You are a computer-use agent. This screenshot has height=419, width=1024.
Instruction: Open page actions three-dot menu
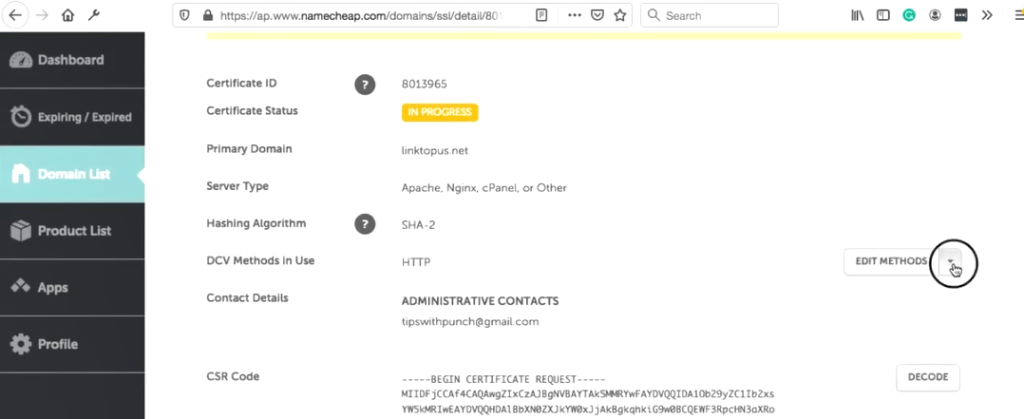(574, 15)
